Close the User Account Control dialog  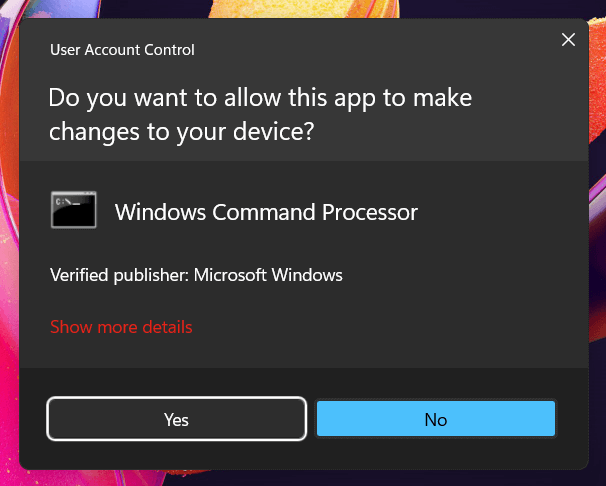568,40
